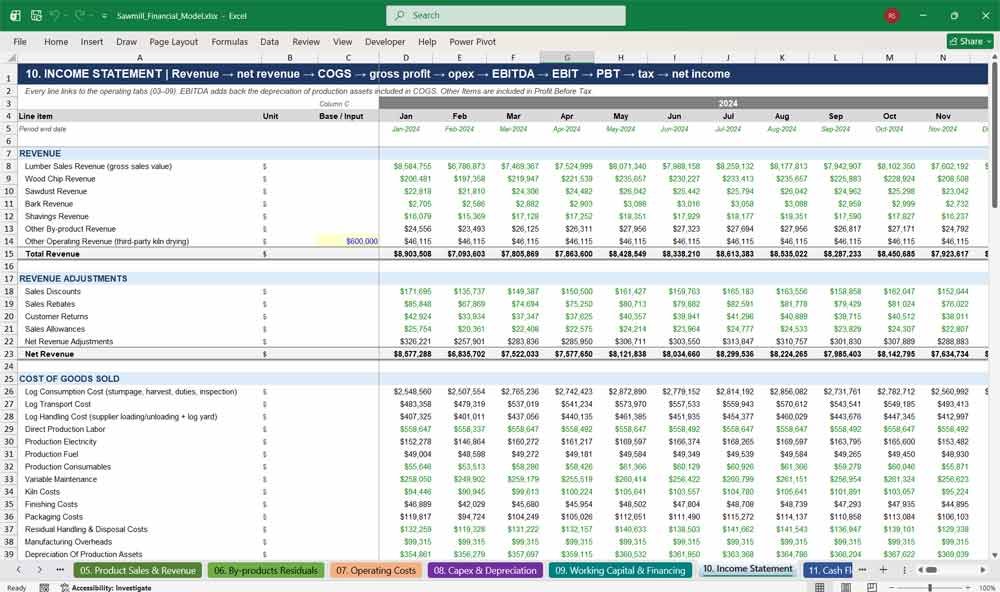Open the user account avatar
Viewport: 1000px width, 592px height.
click(x=892, y=15)
